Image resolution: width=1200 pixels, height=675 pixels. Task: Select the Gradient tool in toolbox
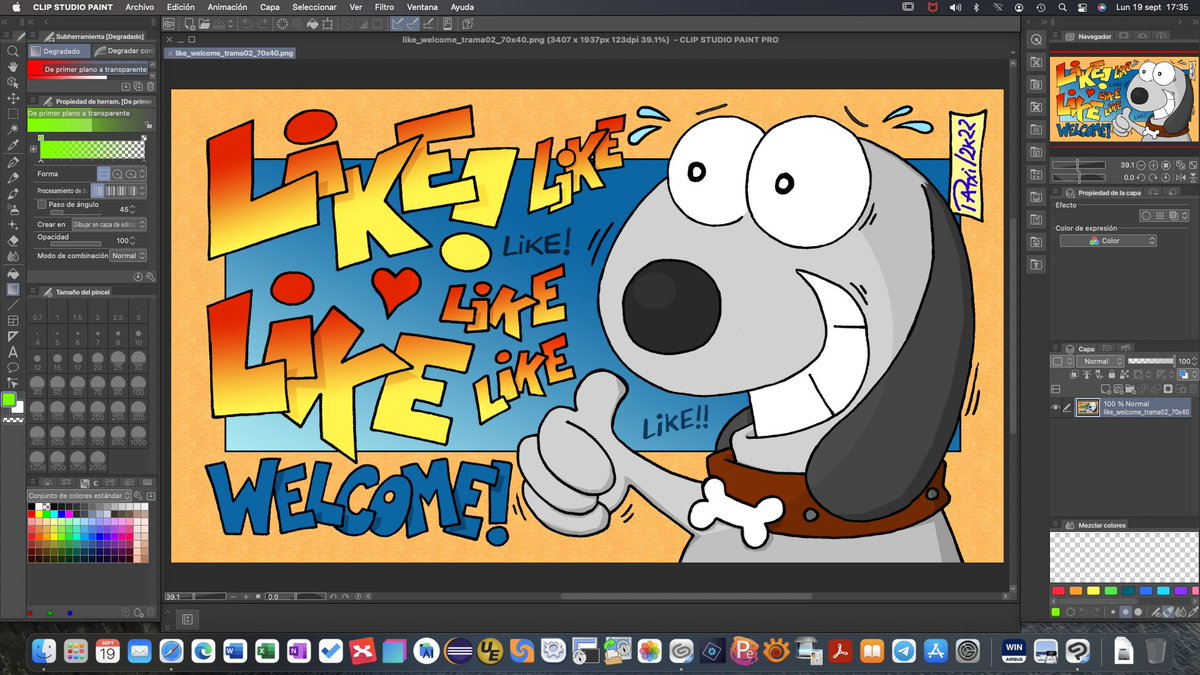[x=13, y=289]
